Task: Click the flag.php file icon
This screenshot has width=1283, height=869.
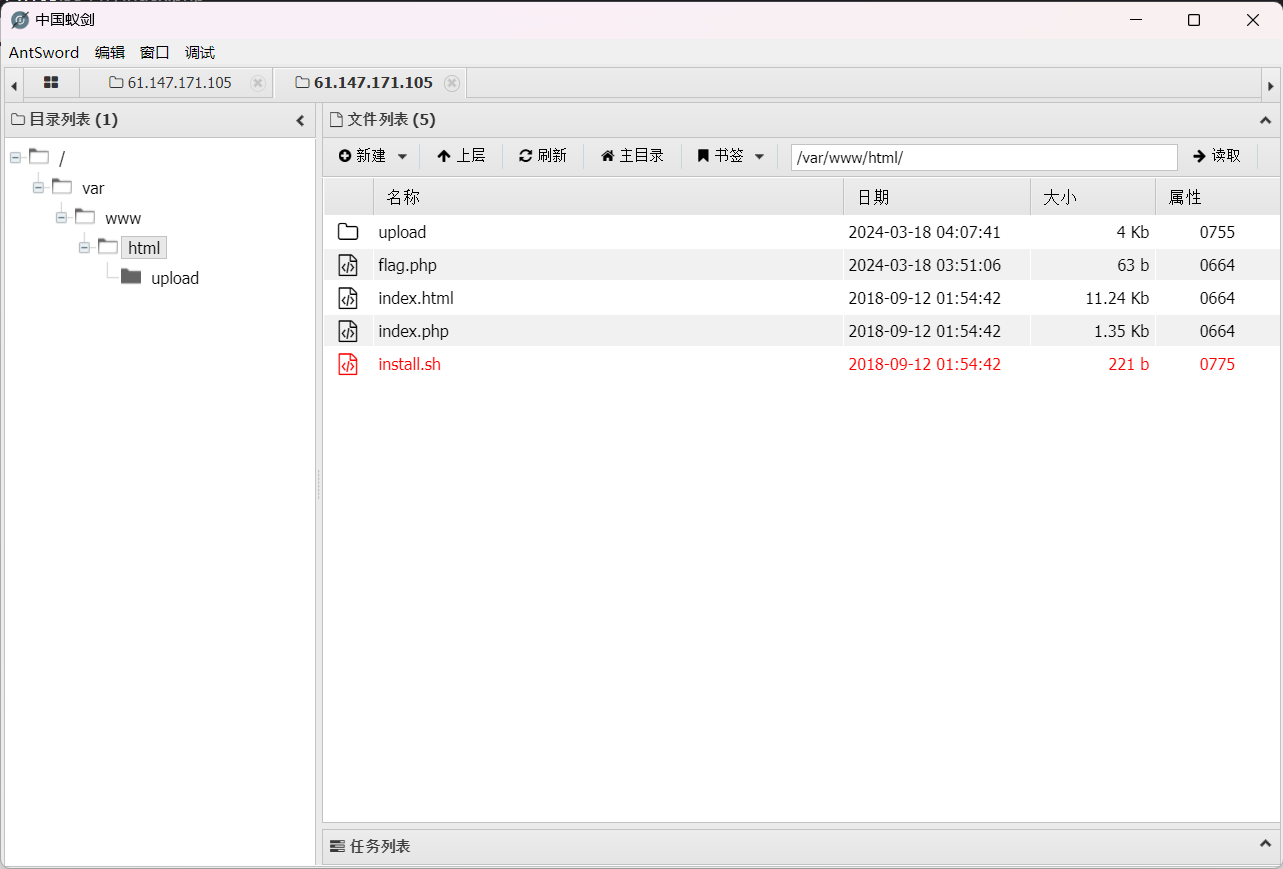Action: [x=348, y=265]
